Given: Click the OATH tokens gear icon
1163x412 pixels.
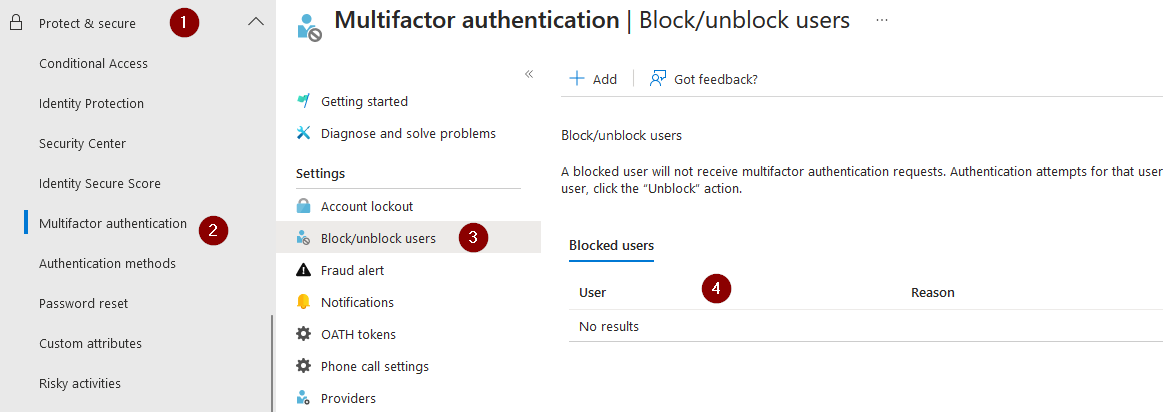Looking at the screenshot, I should tap(303, 334).
